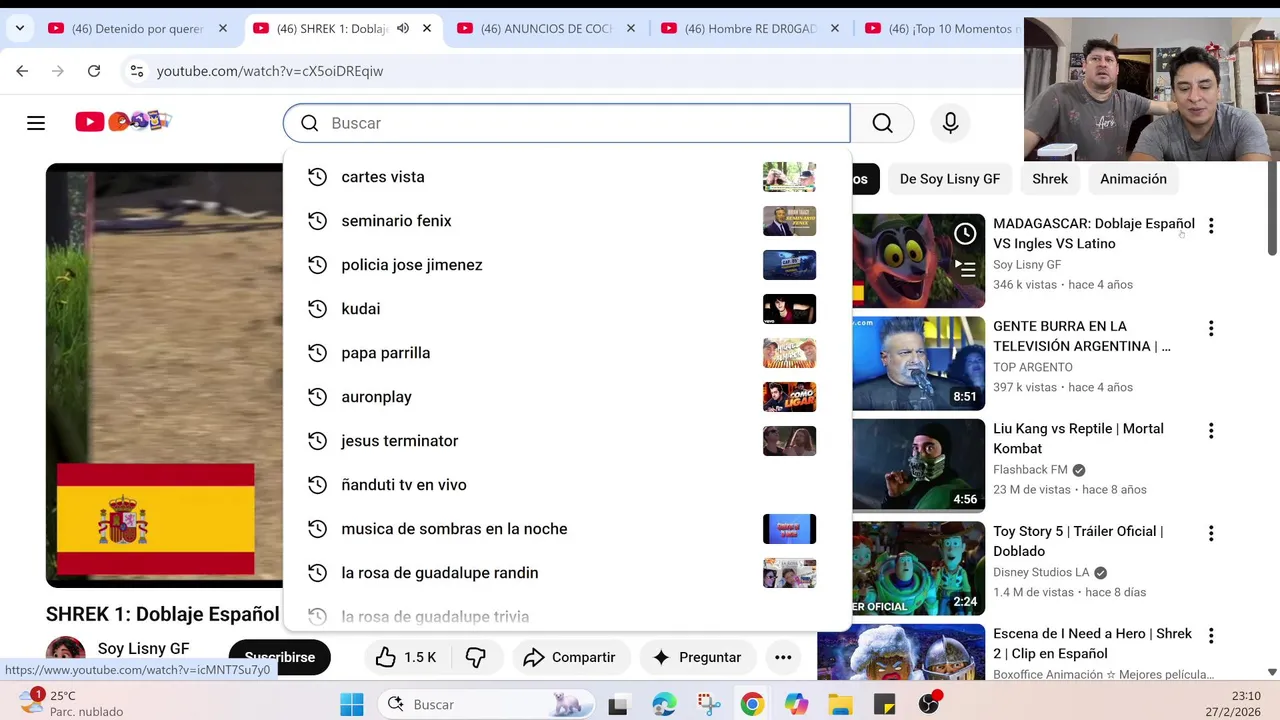Click Toy Story 5 video thumbnail

click(x=918, y=568)
